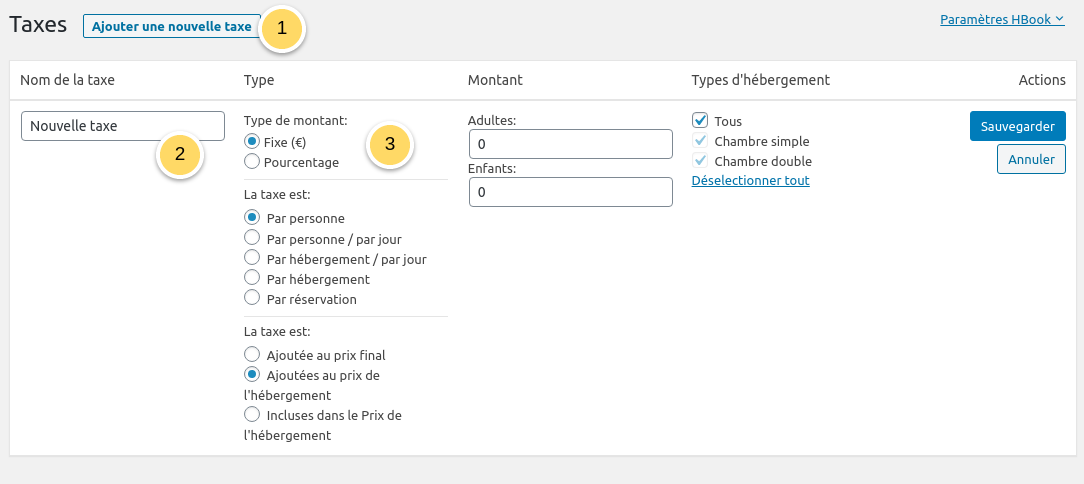Click the Enfants amount field

tap(570, 192)
